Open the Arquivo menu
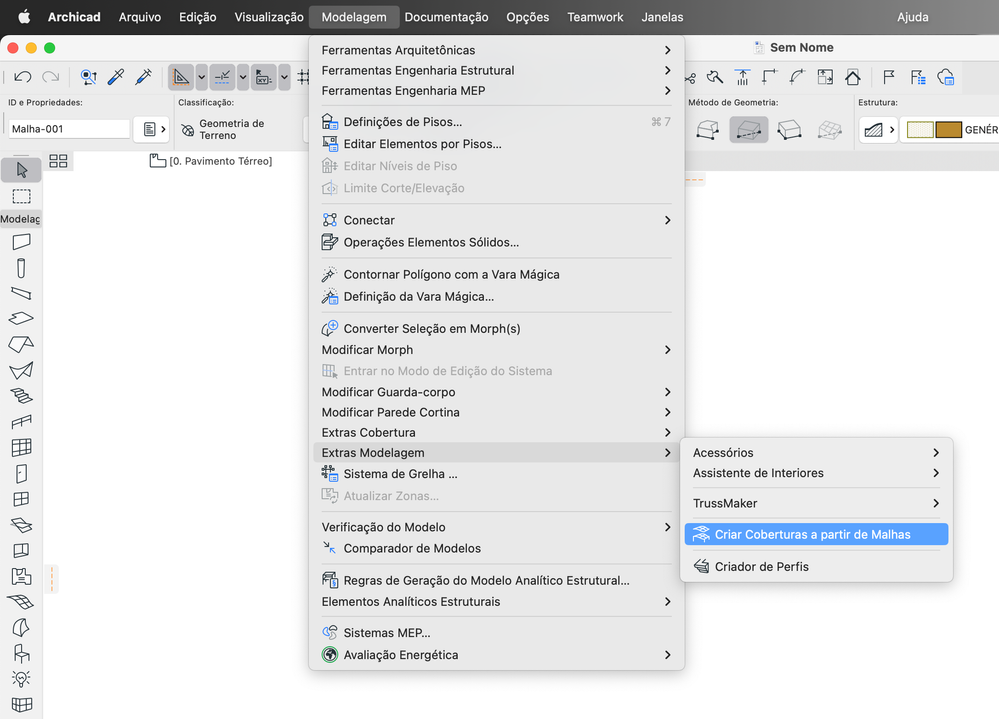Image resolution: width=999 pixels, height=719 pixels. coord(140,17)
